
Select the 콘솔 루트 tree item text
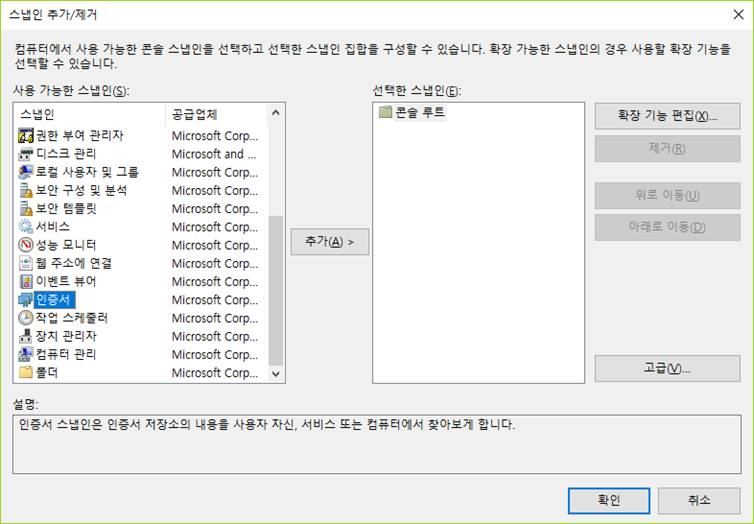(420, 112)
